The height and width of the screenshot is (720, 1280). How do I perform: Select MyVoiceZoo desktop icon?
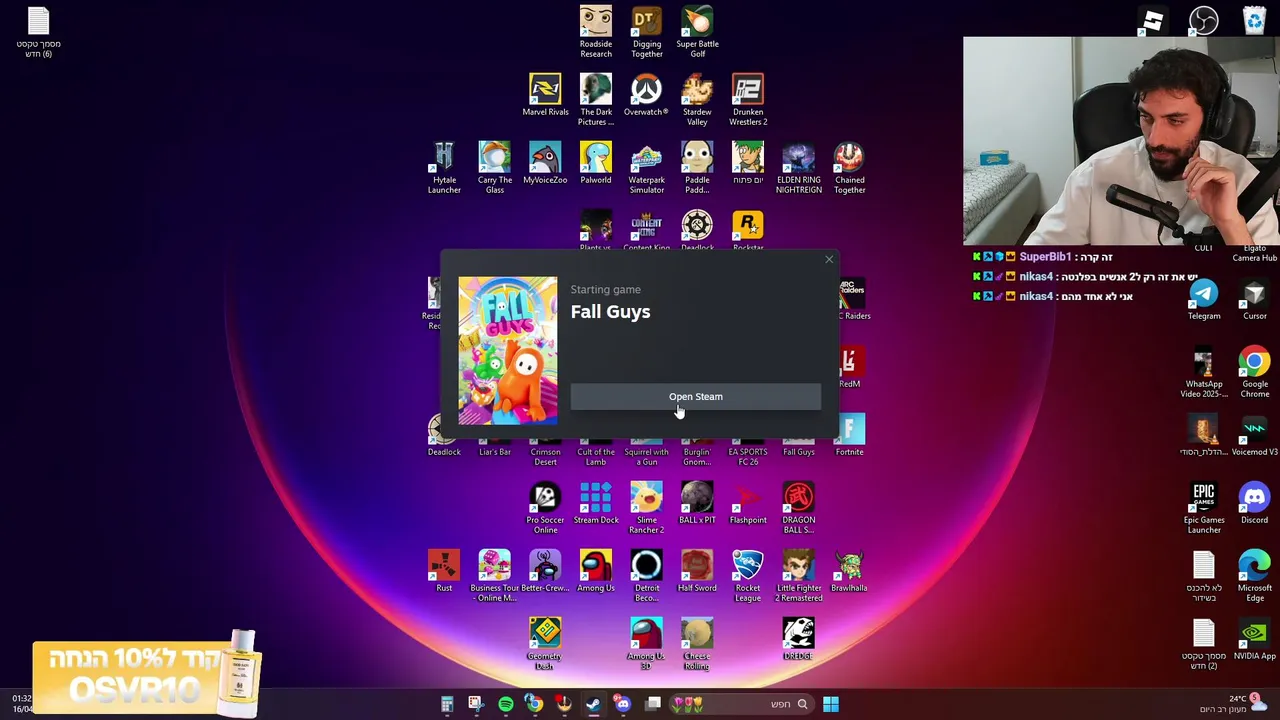(545, 163)
